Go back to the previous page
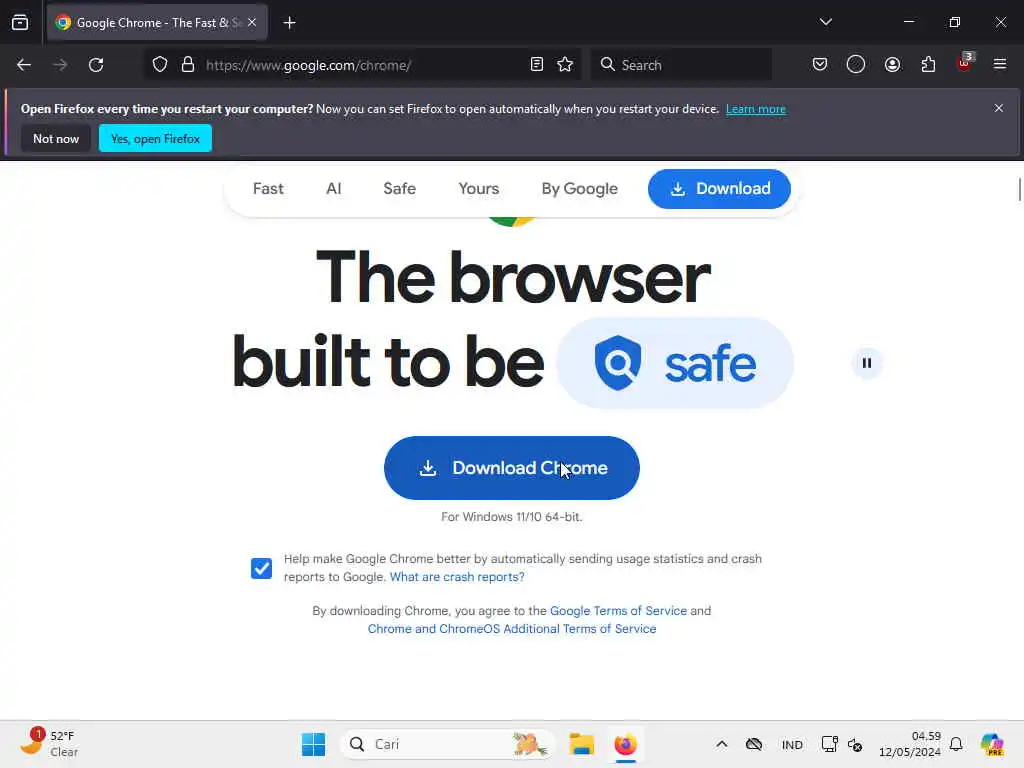 click(x=24, y=65)
